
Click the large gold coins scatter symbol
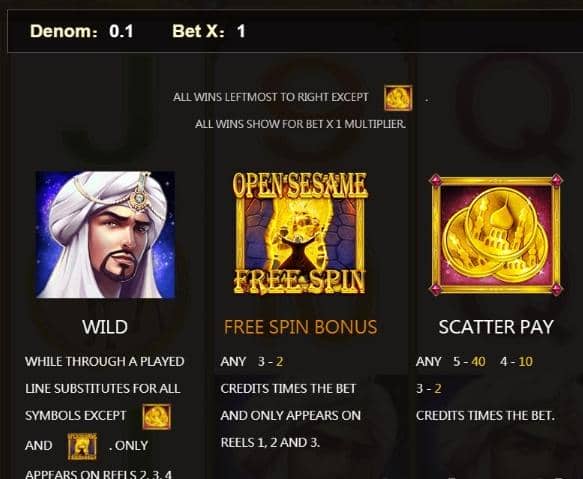pyautogui.click(x=496, y=235)
